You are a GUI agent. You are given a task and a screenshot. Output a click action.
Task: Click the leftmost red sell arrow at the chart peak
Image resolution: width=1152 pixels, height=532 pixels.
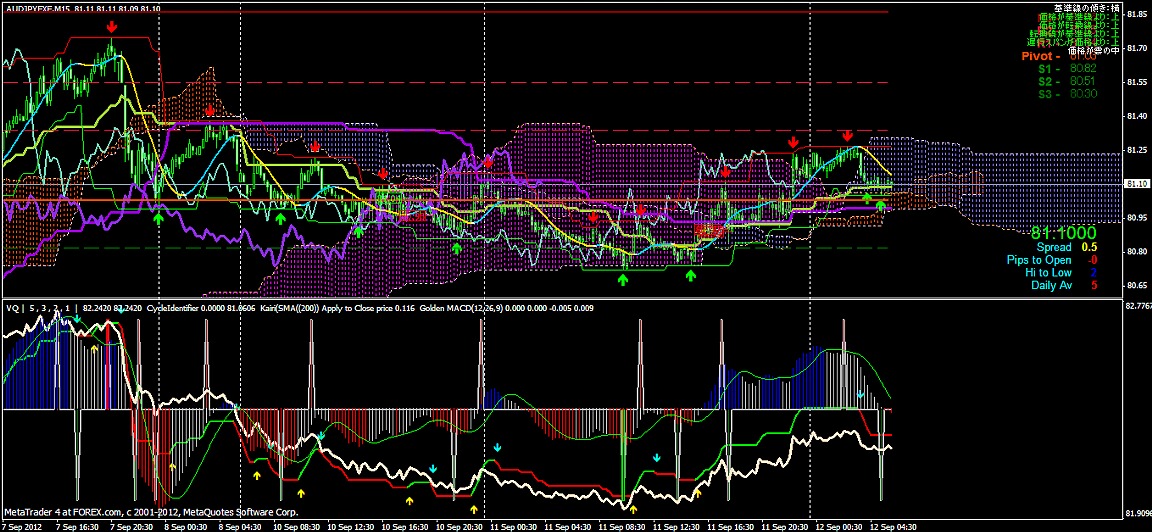pos(111,29)
